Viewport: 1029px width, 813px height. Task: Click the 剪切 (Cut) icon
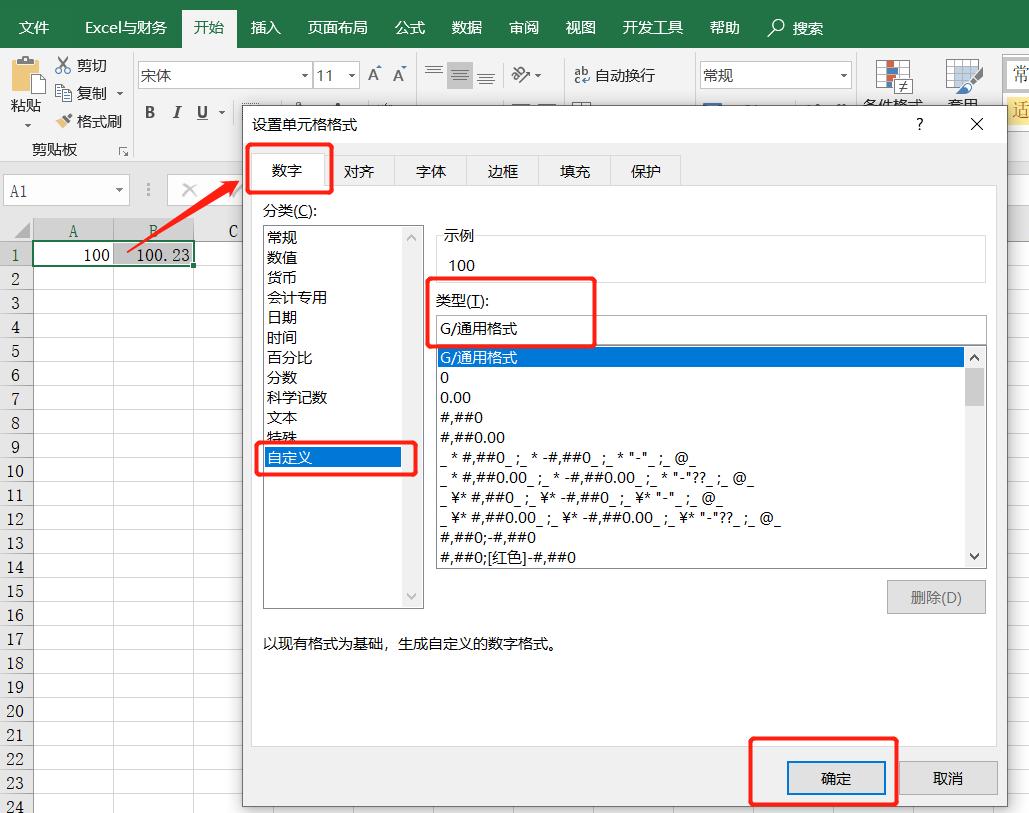62,64
